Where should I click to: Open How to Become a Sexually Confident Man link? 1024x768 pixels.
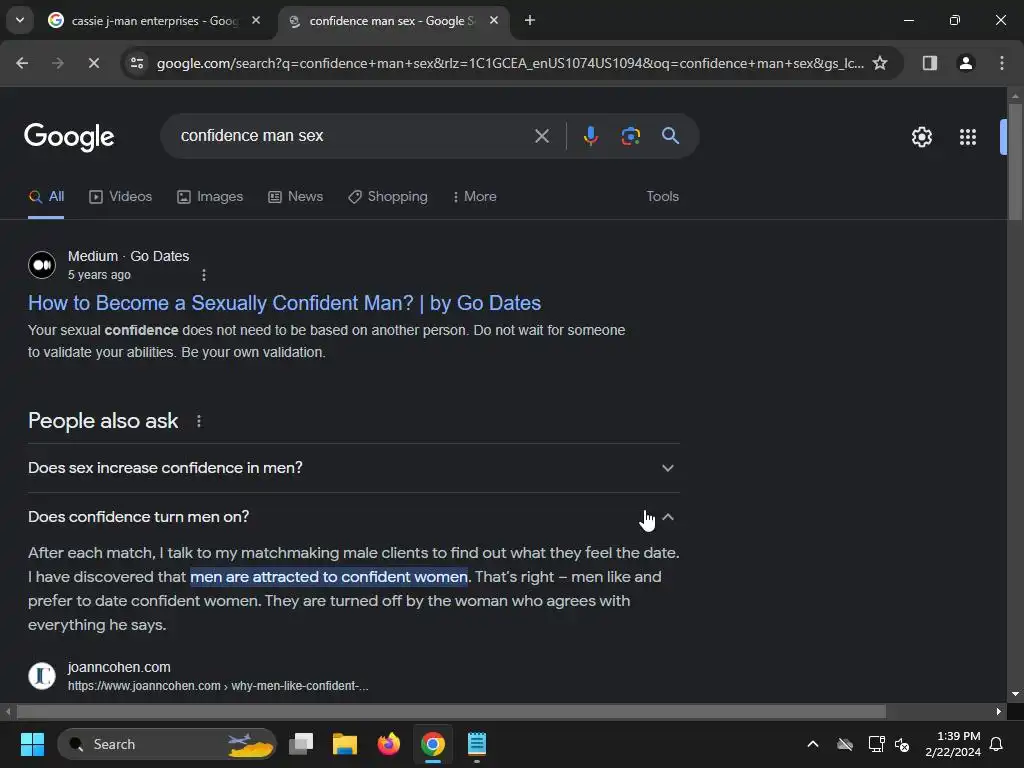pos(284,303)
